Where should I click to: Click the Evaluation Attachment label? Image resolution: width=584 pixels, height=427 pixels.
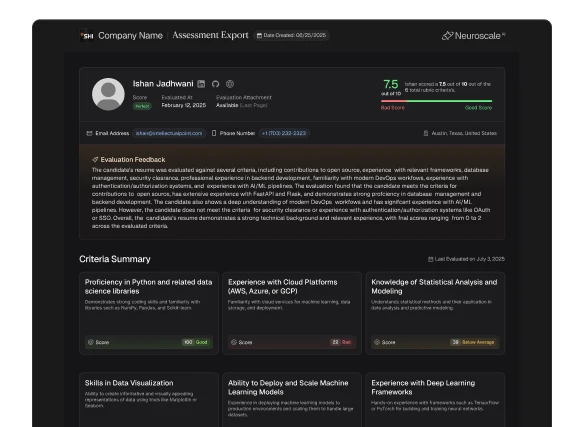[244, 97]
